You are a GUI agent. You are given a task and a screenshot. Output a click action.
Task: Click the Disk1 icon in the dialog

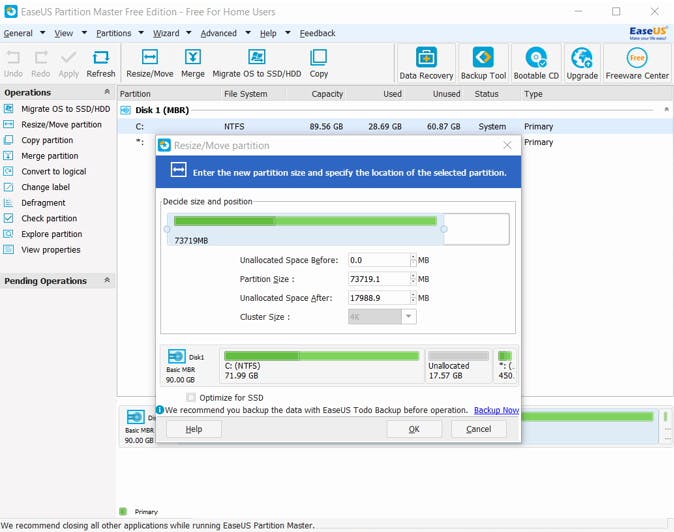coord(177,356)
